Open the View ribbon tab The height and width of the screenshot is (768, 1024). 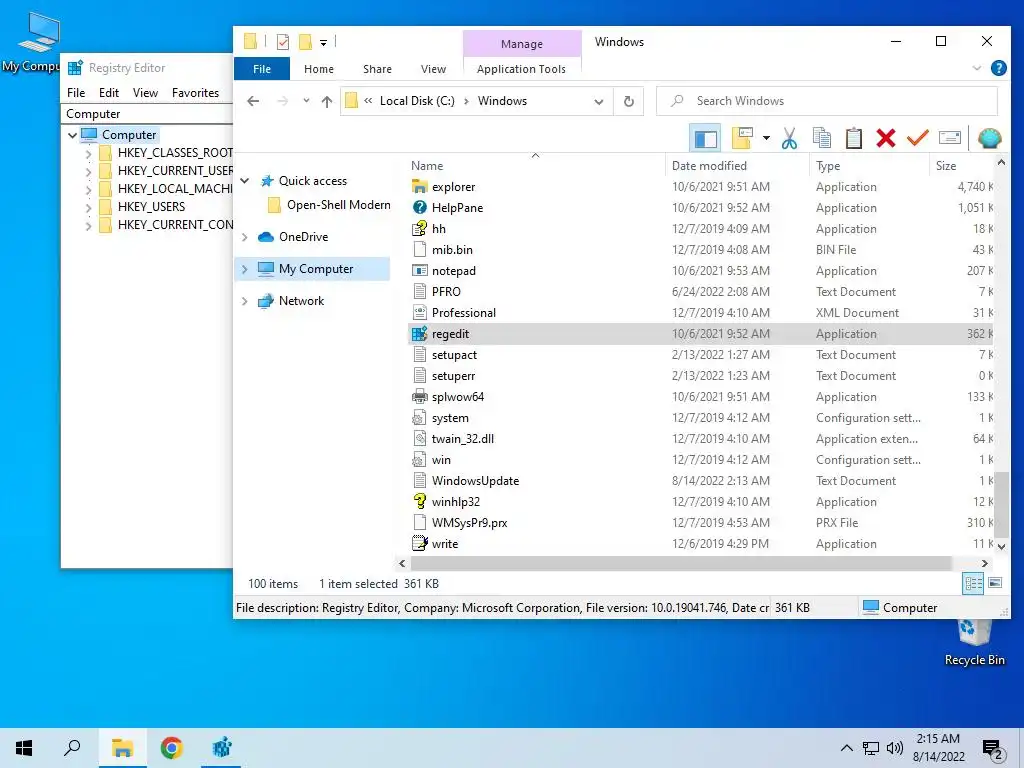(x=433, y=69)
